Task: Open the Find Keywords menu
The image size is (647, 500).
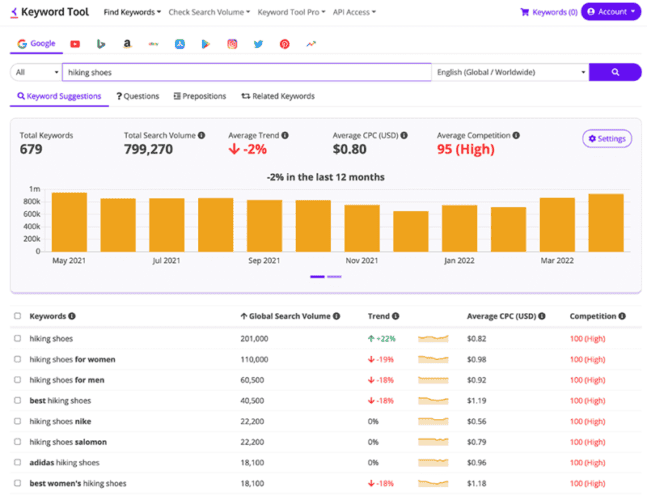Action: click(132, 12)
